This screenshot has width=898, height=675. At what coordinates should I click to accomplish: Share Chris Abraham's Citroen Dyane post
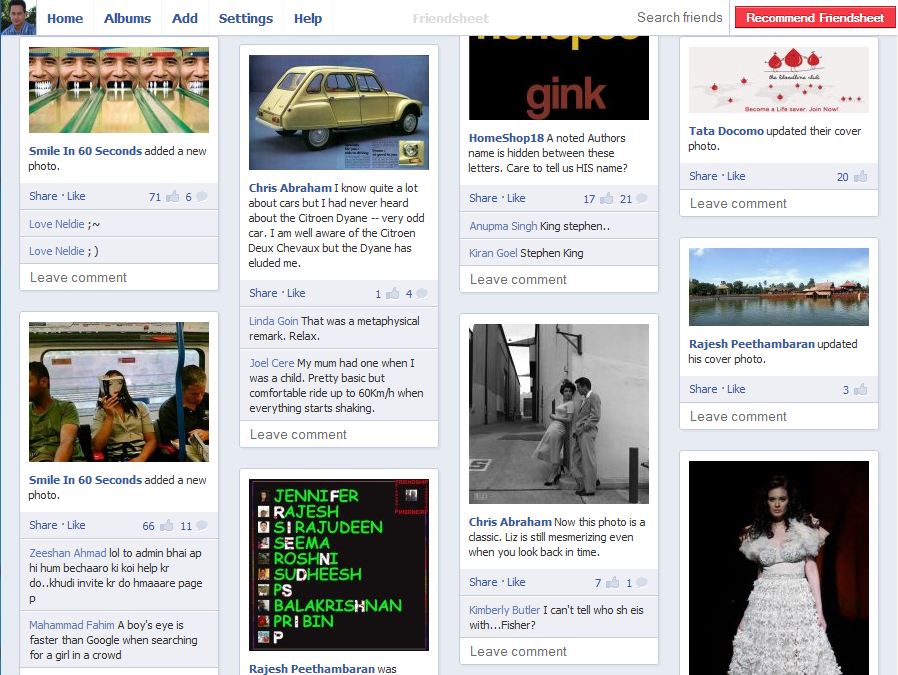click(x=263, y=293)
